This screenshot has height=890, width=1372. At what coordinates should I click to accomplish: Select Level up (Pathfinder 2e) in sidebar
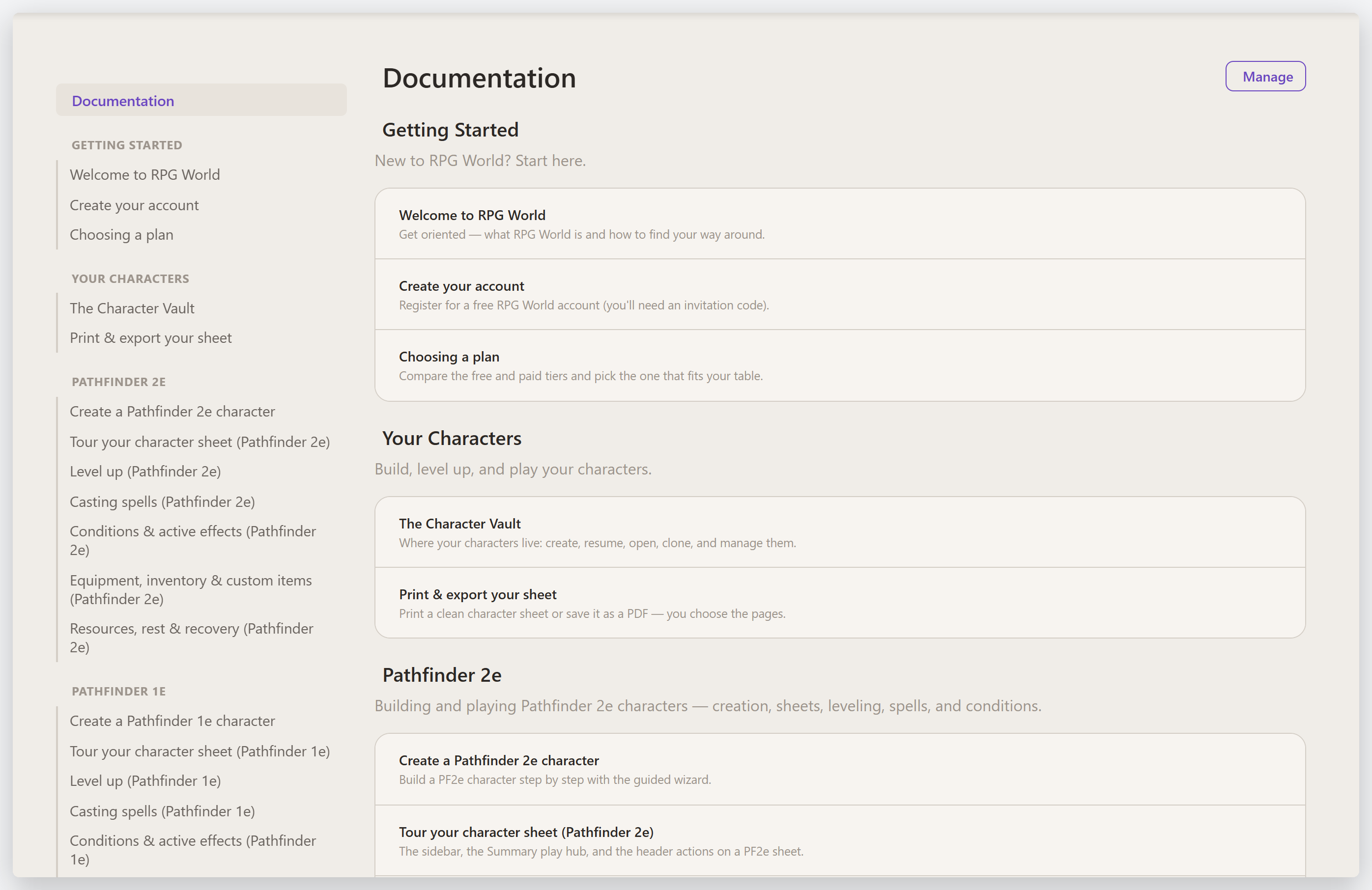coord(145,471)
